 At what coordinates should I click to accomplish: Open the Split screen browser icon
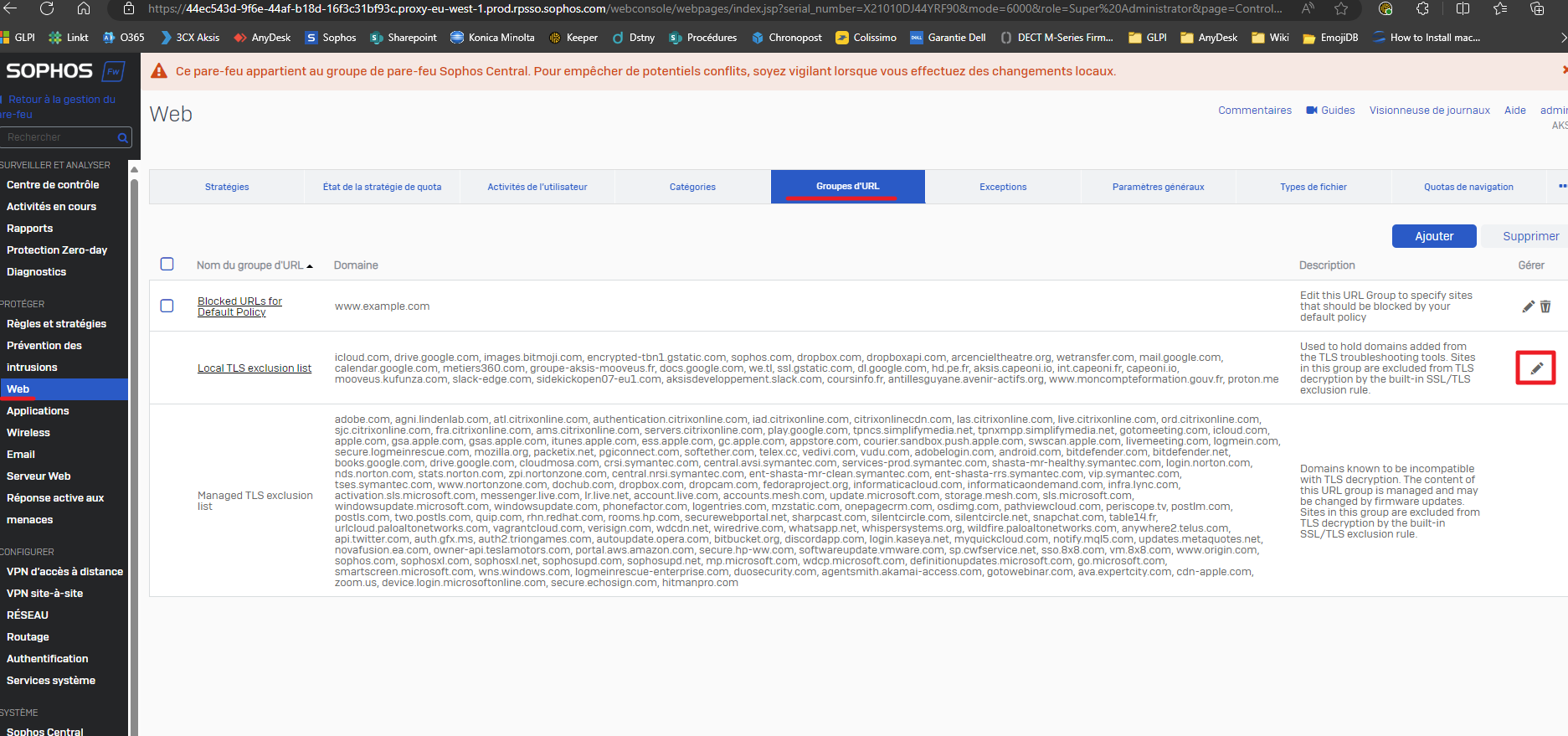point(1463,8)
